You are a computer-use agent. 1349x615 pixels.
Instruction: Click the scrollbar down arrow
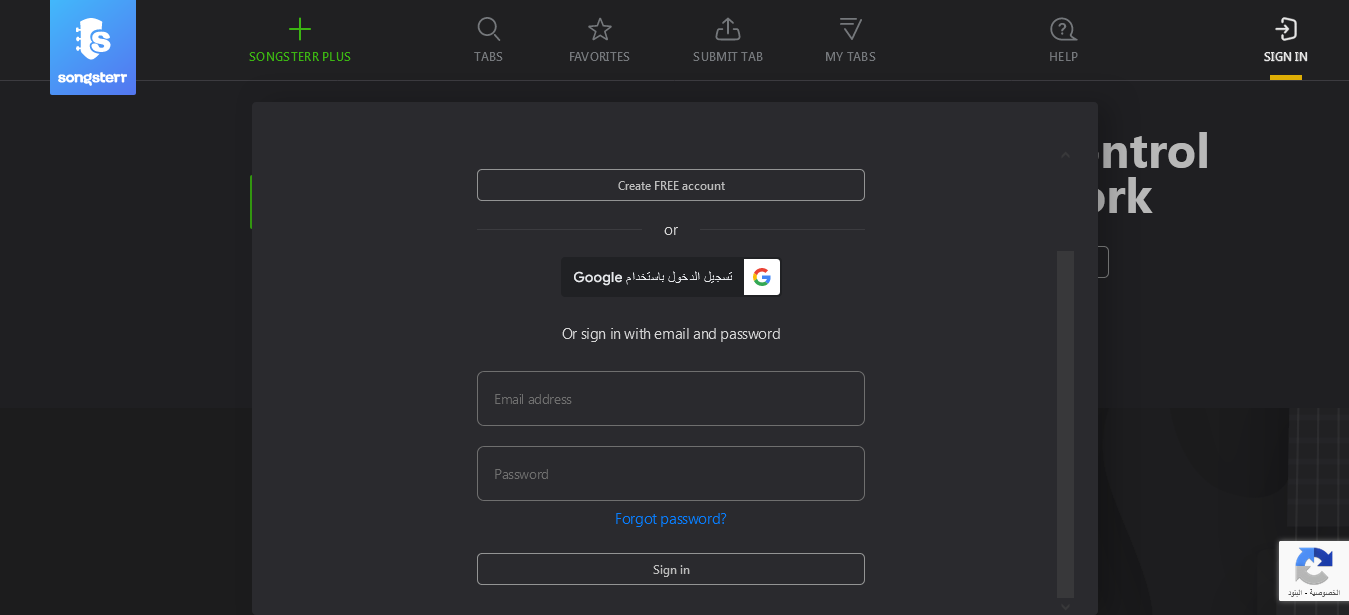[x=1065, y=606]
